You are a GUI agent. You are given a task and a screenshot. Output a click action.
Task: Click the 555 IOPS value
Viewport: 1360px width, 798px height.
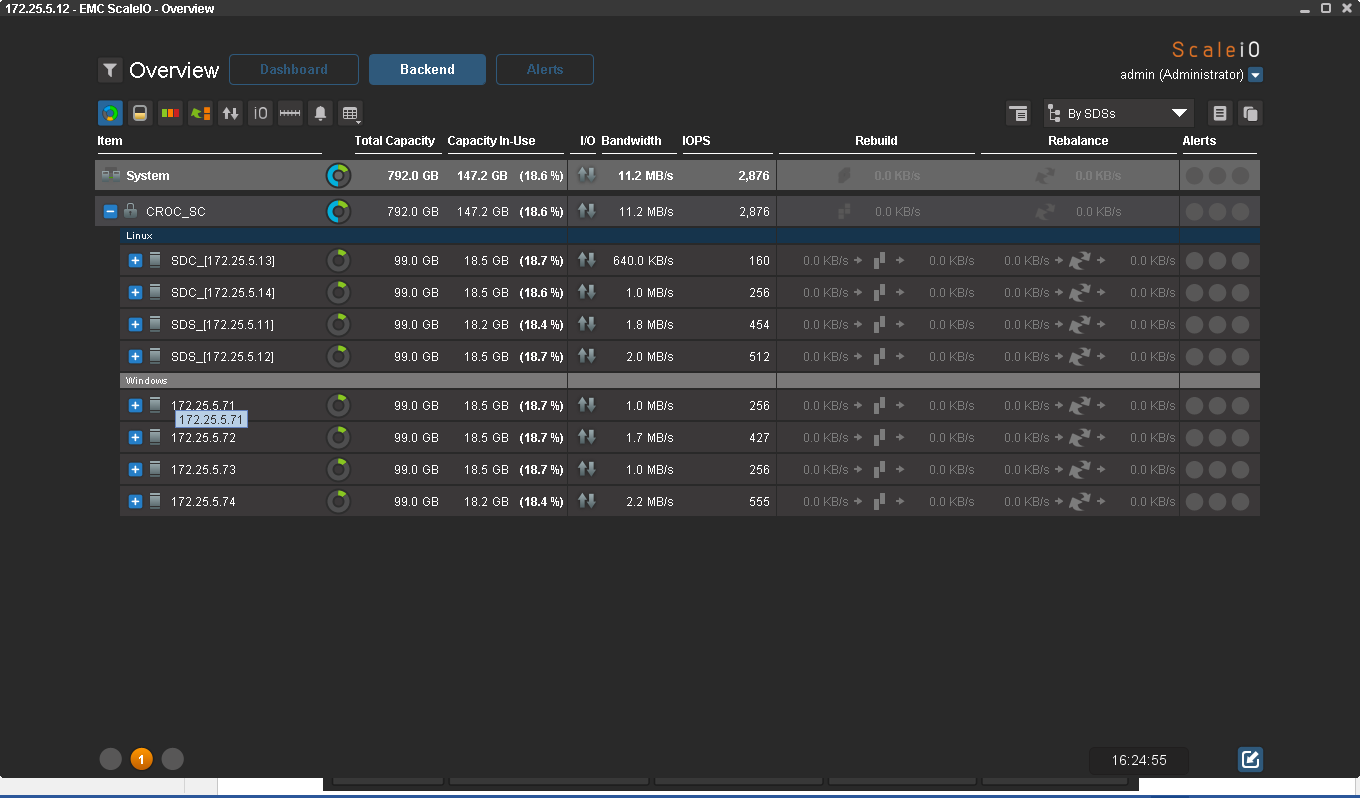760,502
